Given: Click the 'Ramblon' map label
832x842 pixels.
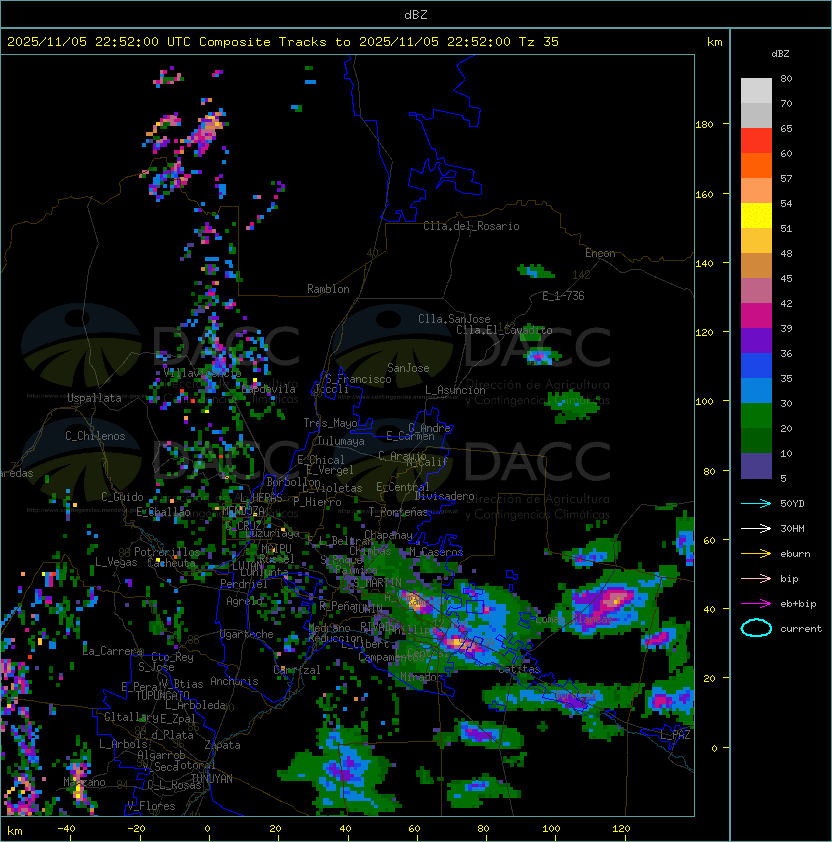Looking at the screenshot, I should tap(328, 289).
